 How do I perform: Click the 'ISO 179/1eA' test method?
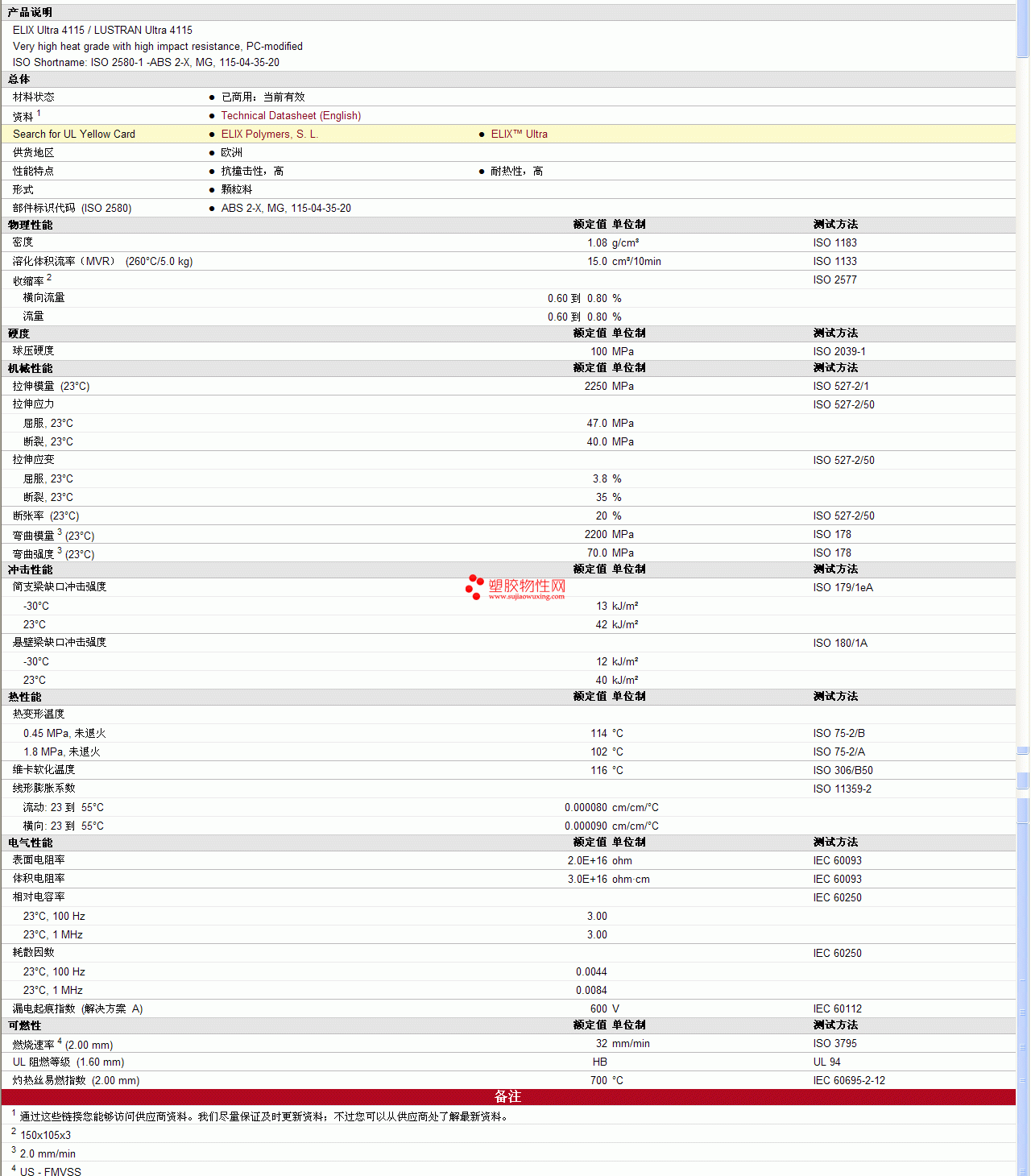843,588
